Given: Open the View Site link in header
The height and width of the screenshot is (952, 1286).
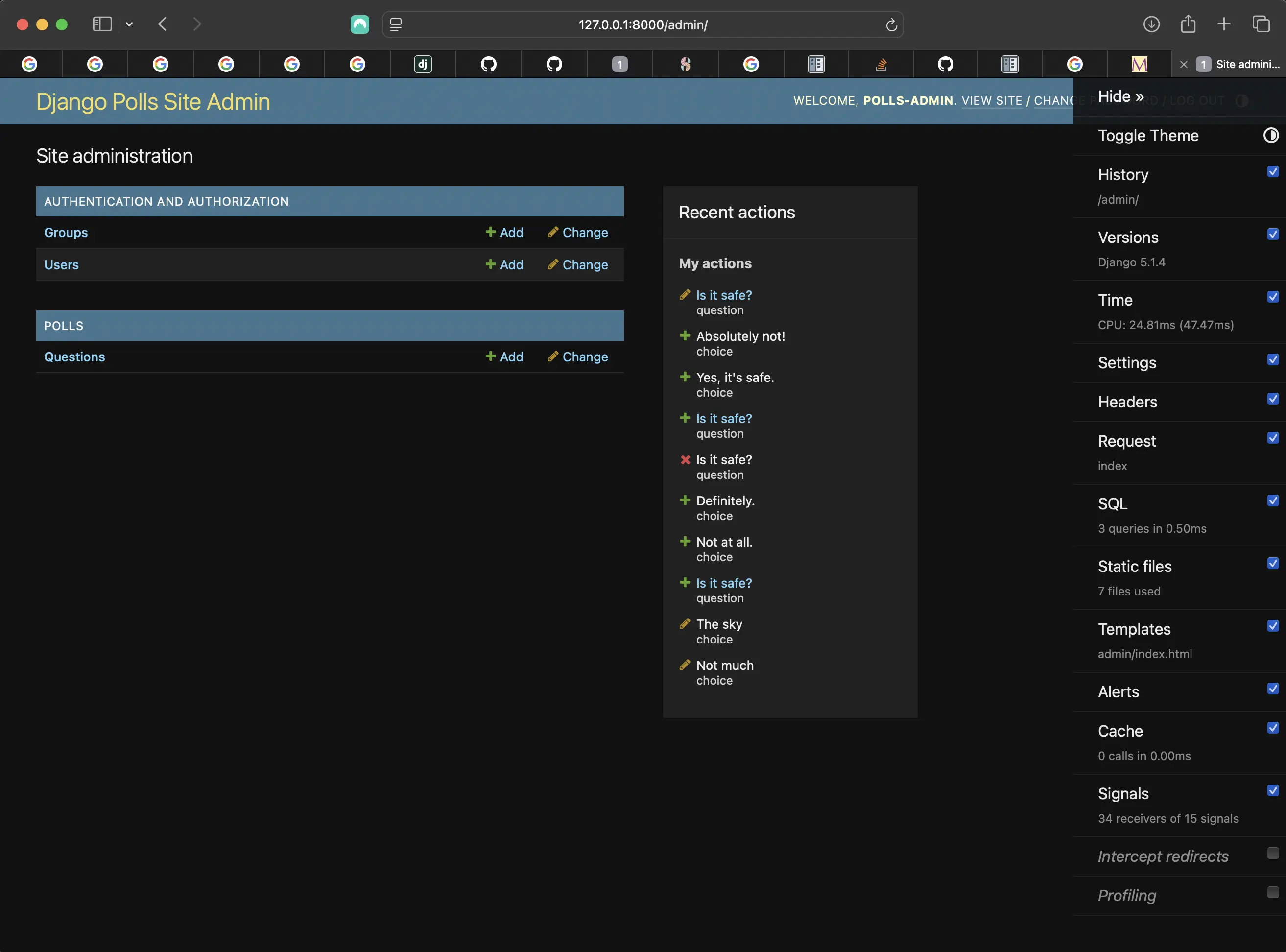Looking at the screenshot, I should [x=992, y=100].
